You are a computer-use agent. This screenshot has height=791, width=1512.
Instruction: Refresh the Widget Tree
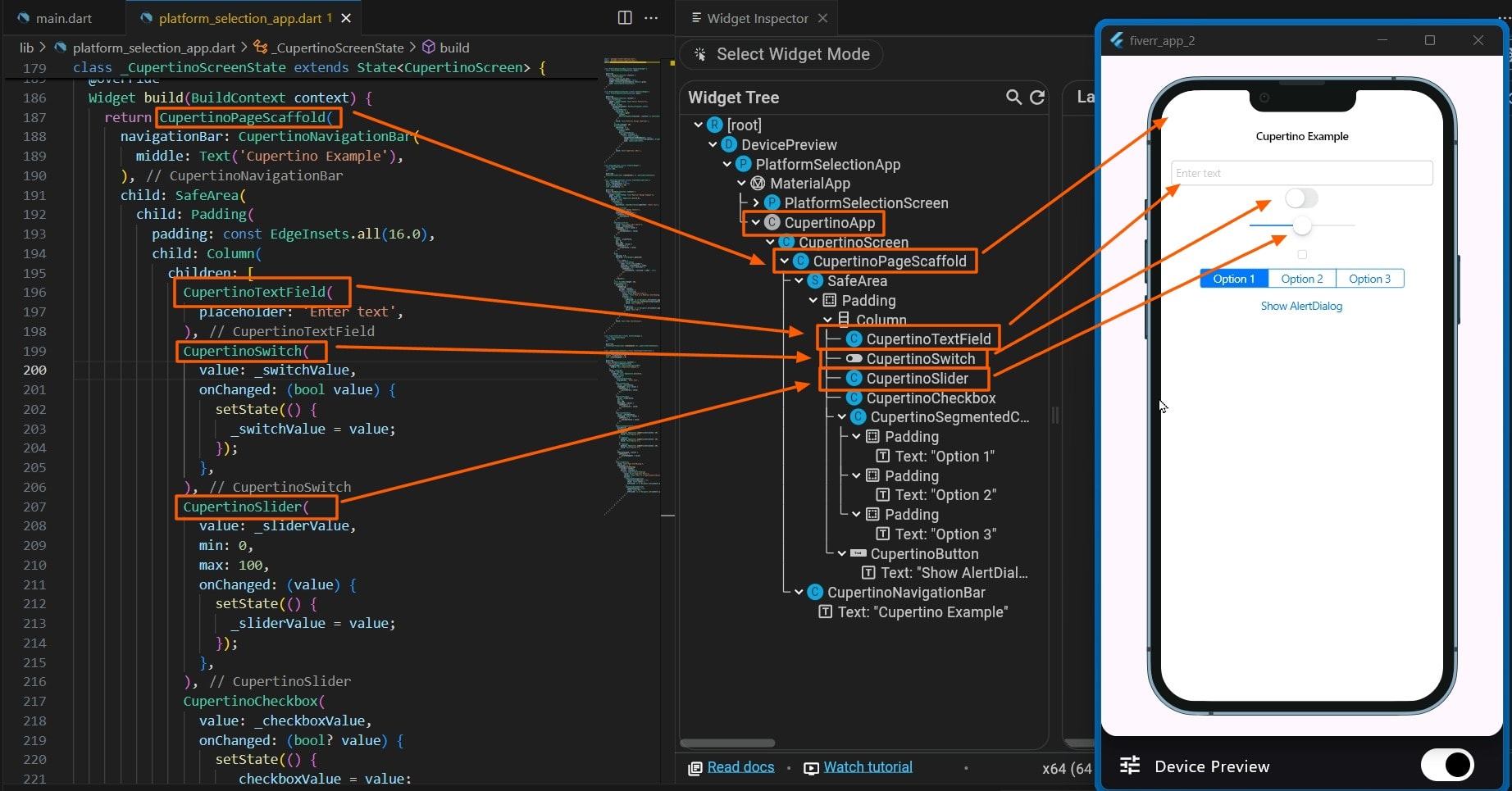[1037, 98]
